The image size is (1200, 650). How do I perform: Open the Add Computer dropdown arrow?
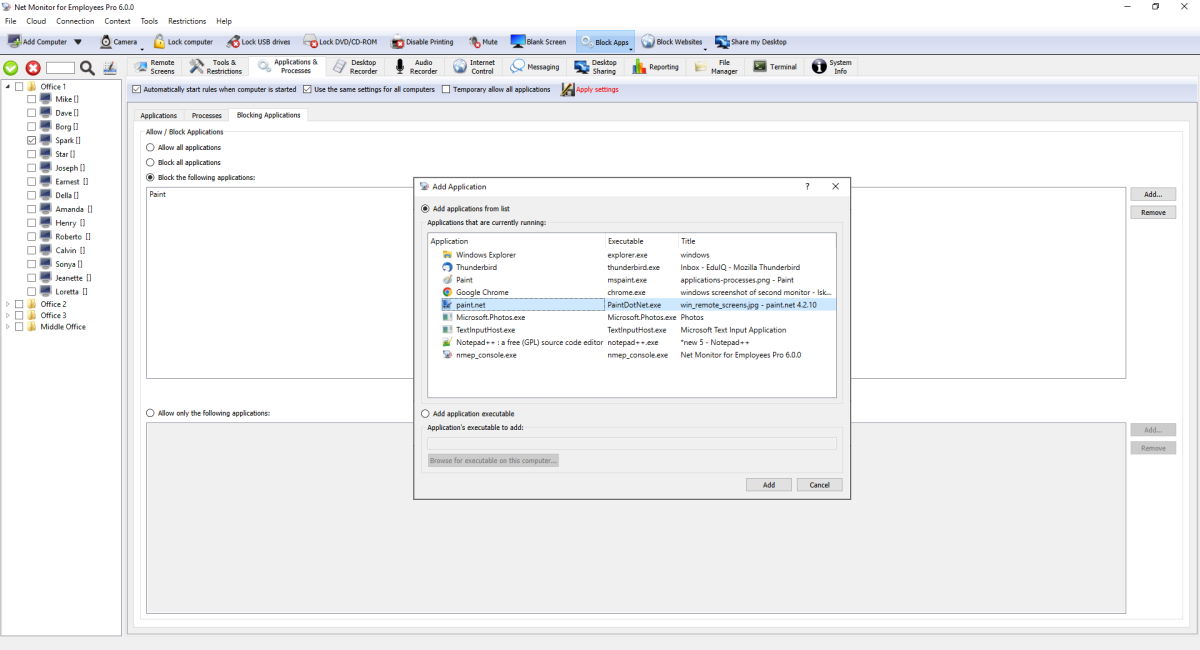(x=78, y=42)
